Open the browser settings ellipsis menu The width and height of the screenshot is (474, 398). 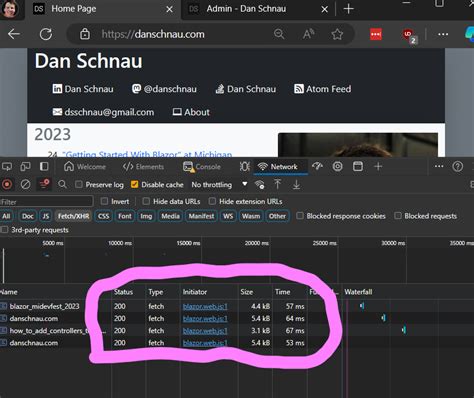coord(443,34)
